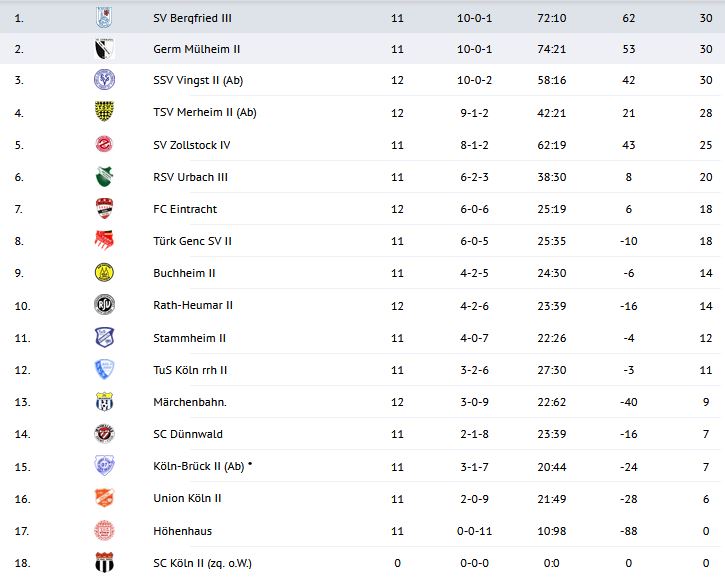725x577 pixels.
Task: Click the SV Bergfried III club crest
Action: (x=104, y=17)
